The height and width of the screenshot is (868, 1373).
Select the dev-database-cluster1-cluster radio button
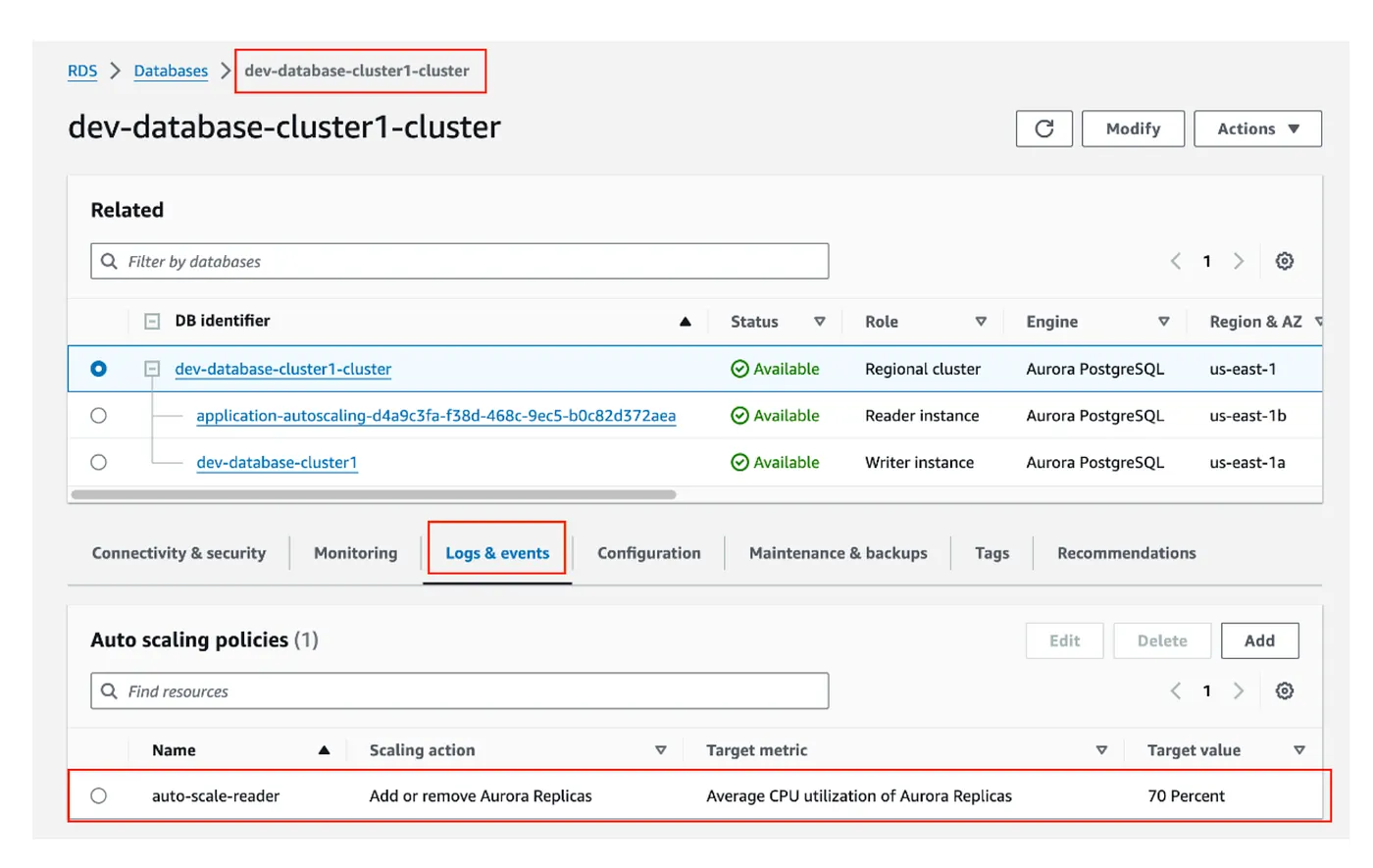[x=98, y=369]
